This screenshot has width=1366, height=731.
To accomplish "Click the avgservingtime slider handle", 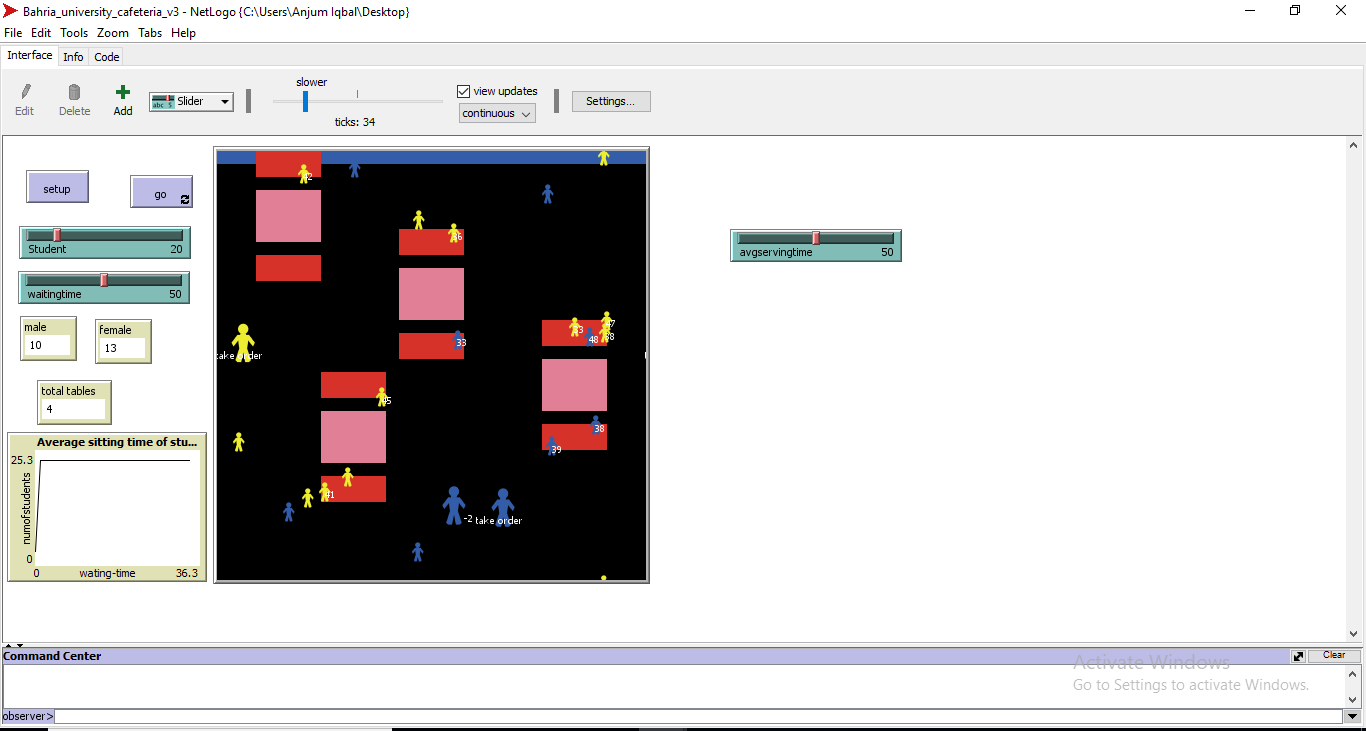I will pos(816,238).
